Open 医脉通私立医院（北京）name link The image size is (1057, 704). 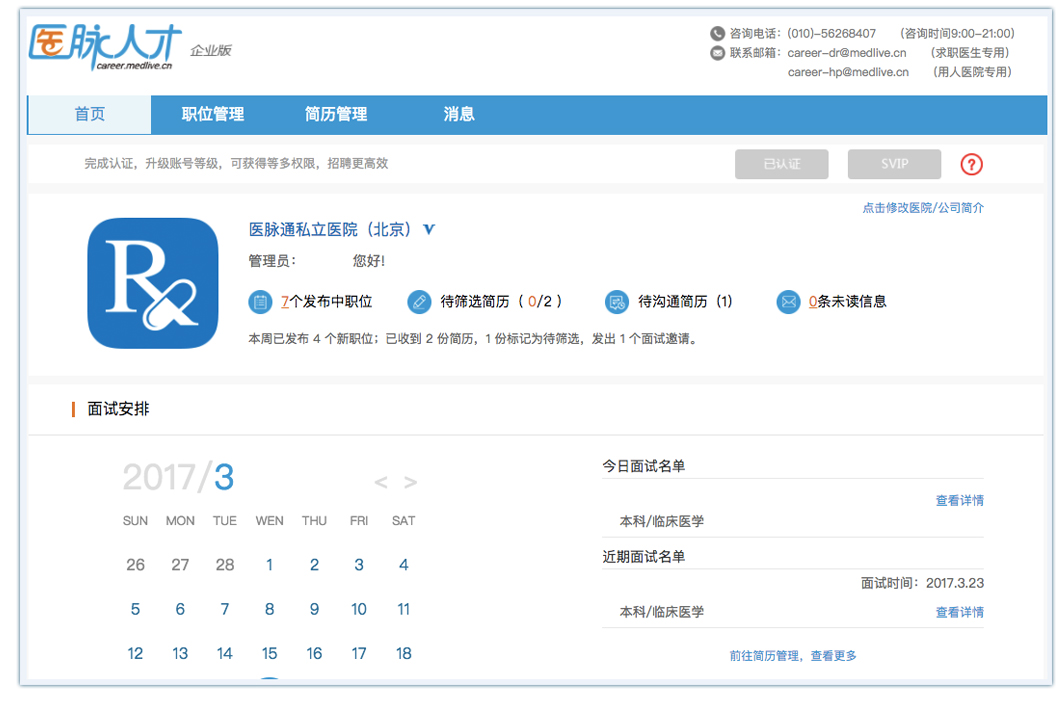point(330,230)
